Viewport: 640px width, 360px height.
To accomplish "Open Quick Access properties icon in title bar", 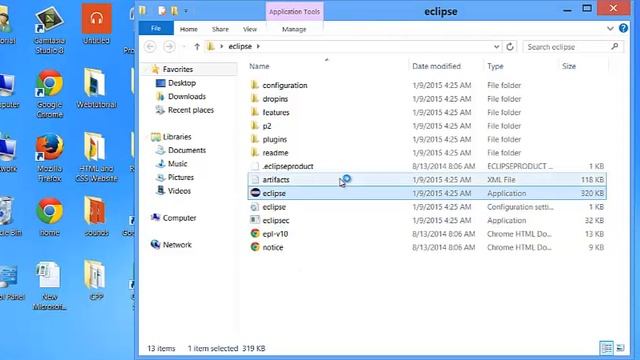I will [162, 11].
